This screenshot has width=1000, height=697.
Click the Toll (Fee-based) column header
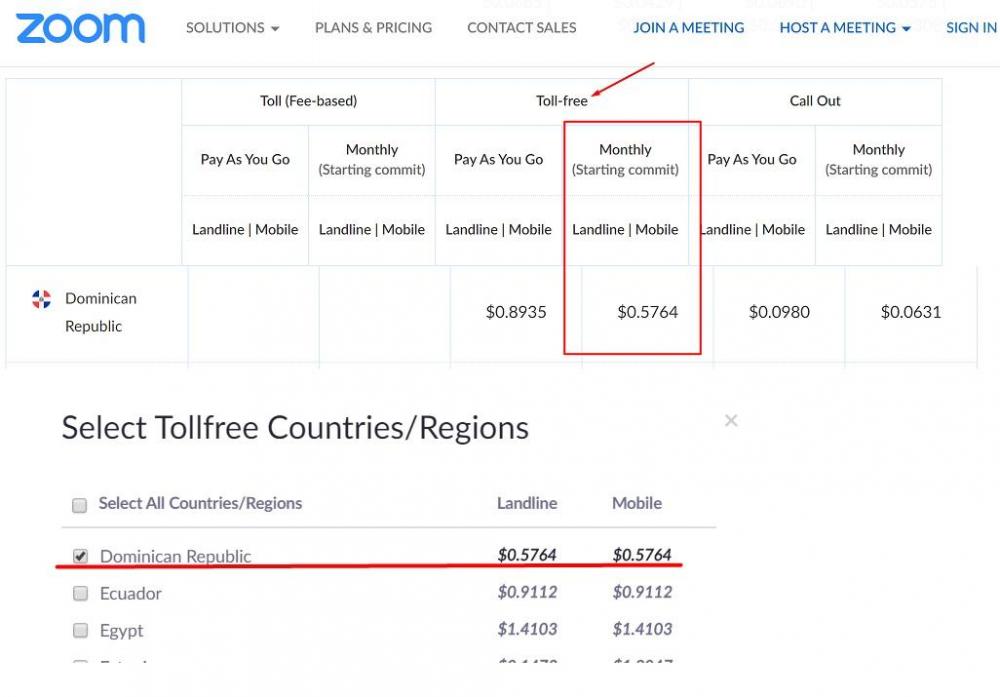[x=308, y=101]
